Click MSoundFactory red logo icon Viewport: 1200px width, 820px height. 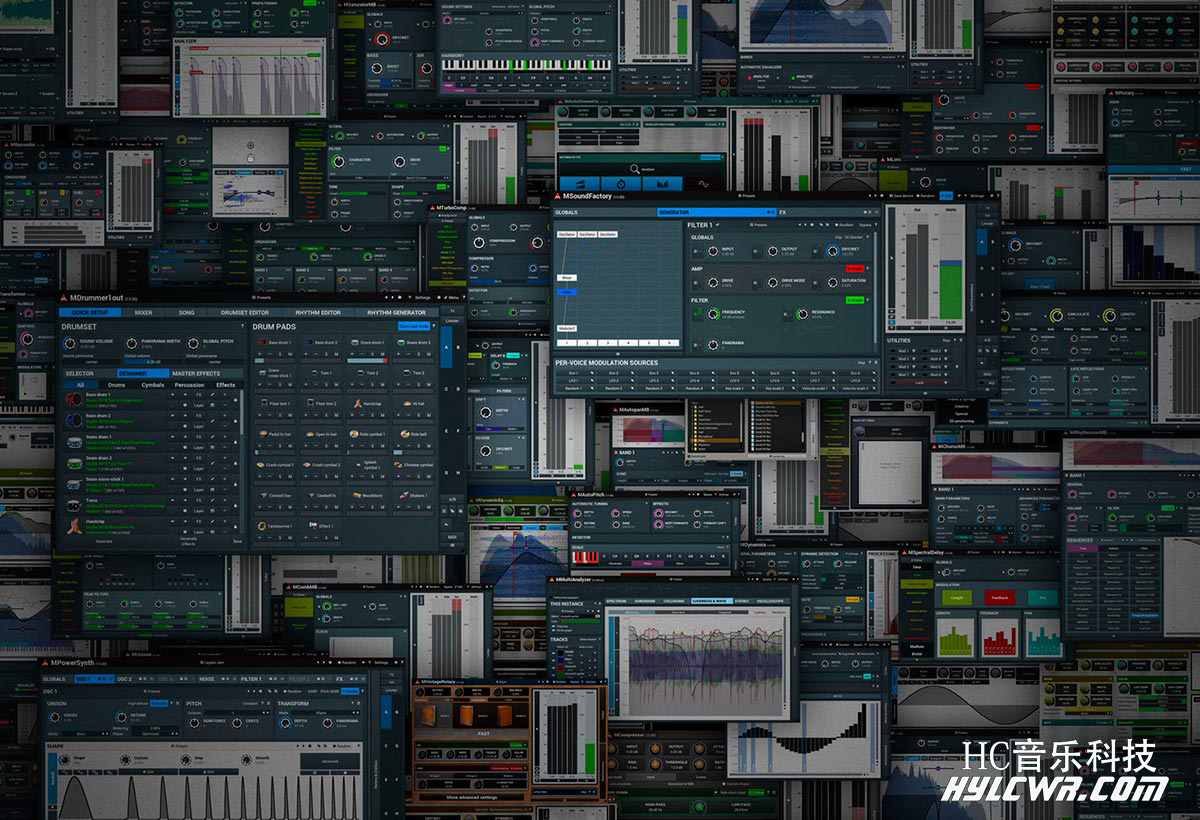click(556, 196)
